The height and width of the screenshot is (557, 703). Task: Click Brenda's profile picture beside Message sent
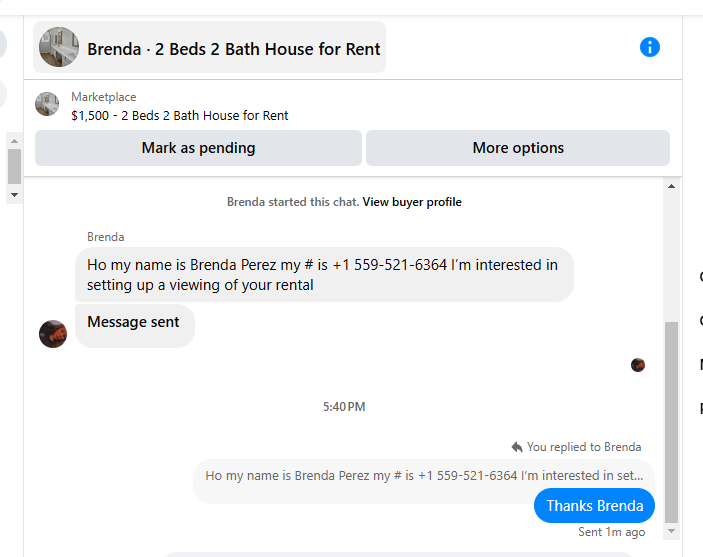tap(53, 334)
